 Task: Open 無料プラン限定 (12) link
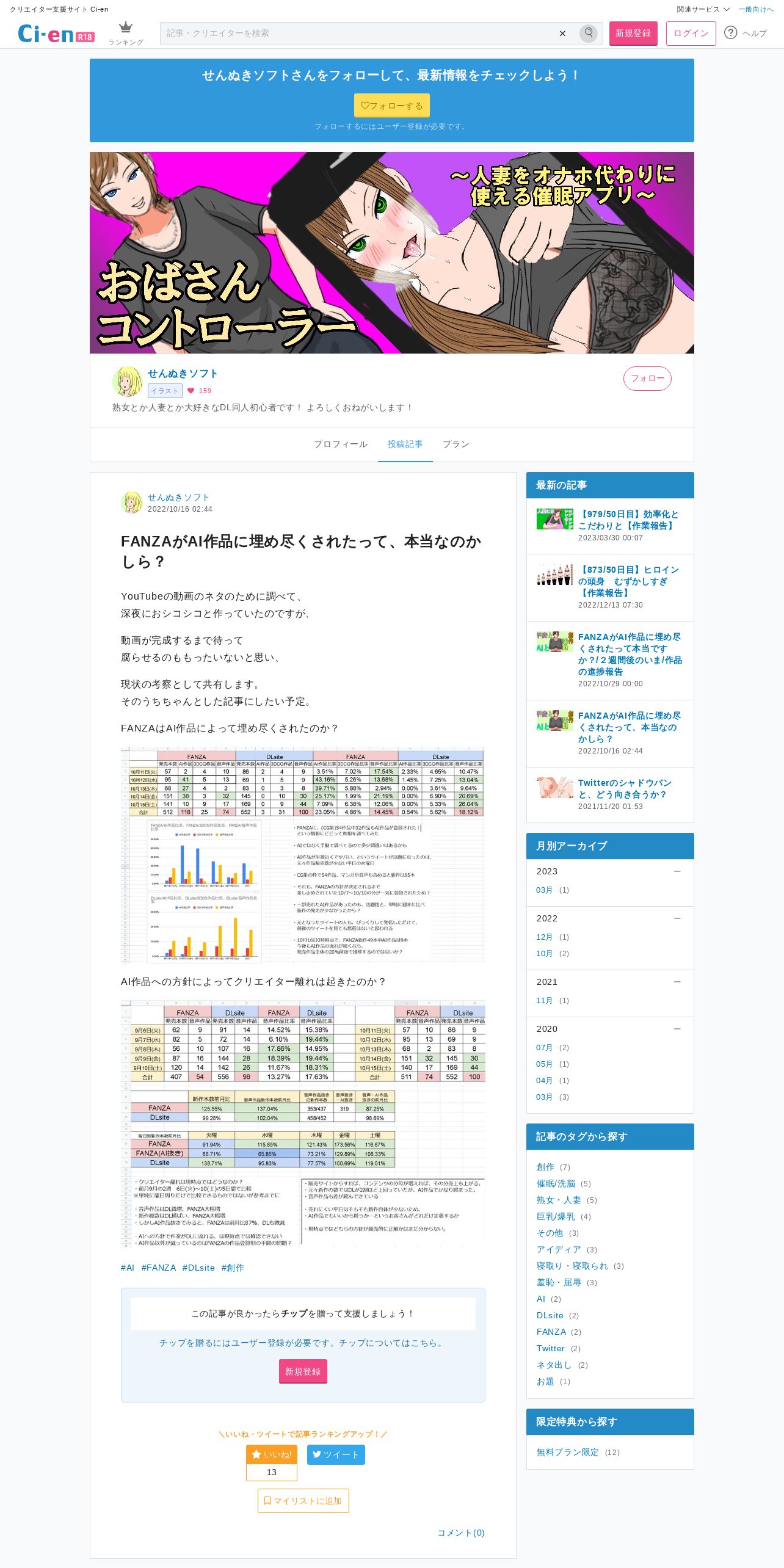(x=568, y=1453)
